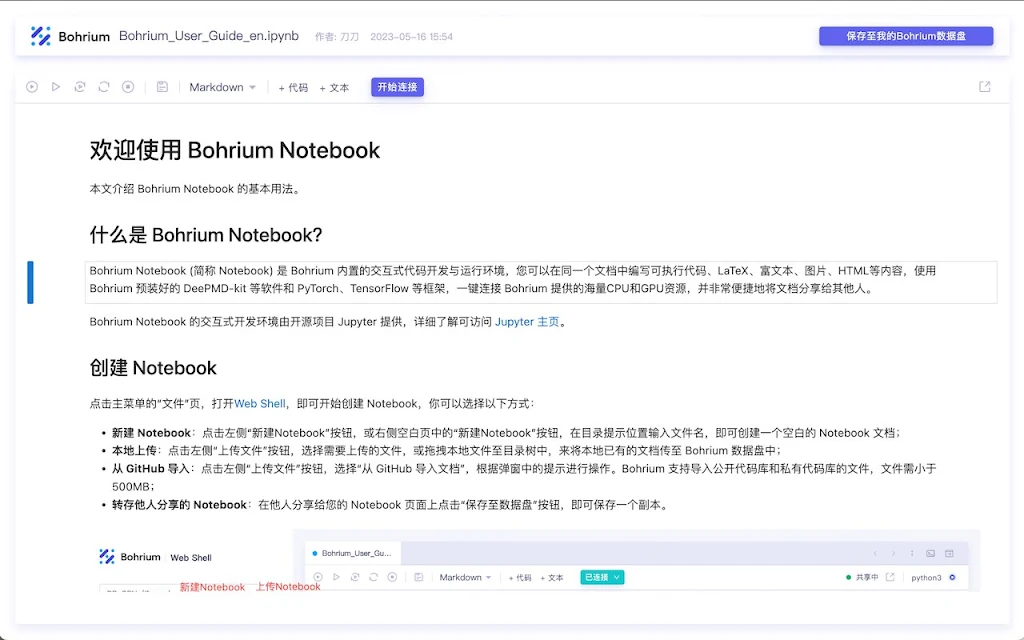Image resolution: width=1024 pixels, height=640 pixels.
Task: Run all cells with the circled play icon
Action: coord(32,87)
